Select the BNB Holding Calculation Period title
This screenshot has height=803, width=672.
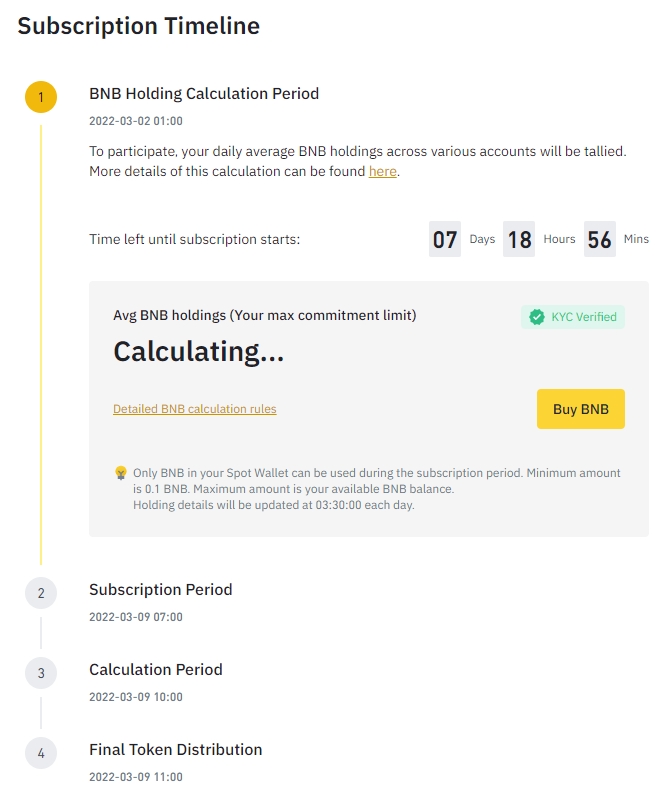pyautogui.click(x=204, y=94)
